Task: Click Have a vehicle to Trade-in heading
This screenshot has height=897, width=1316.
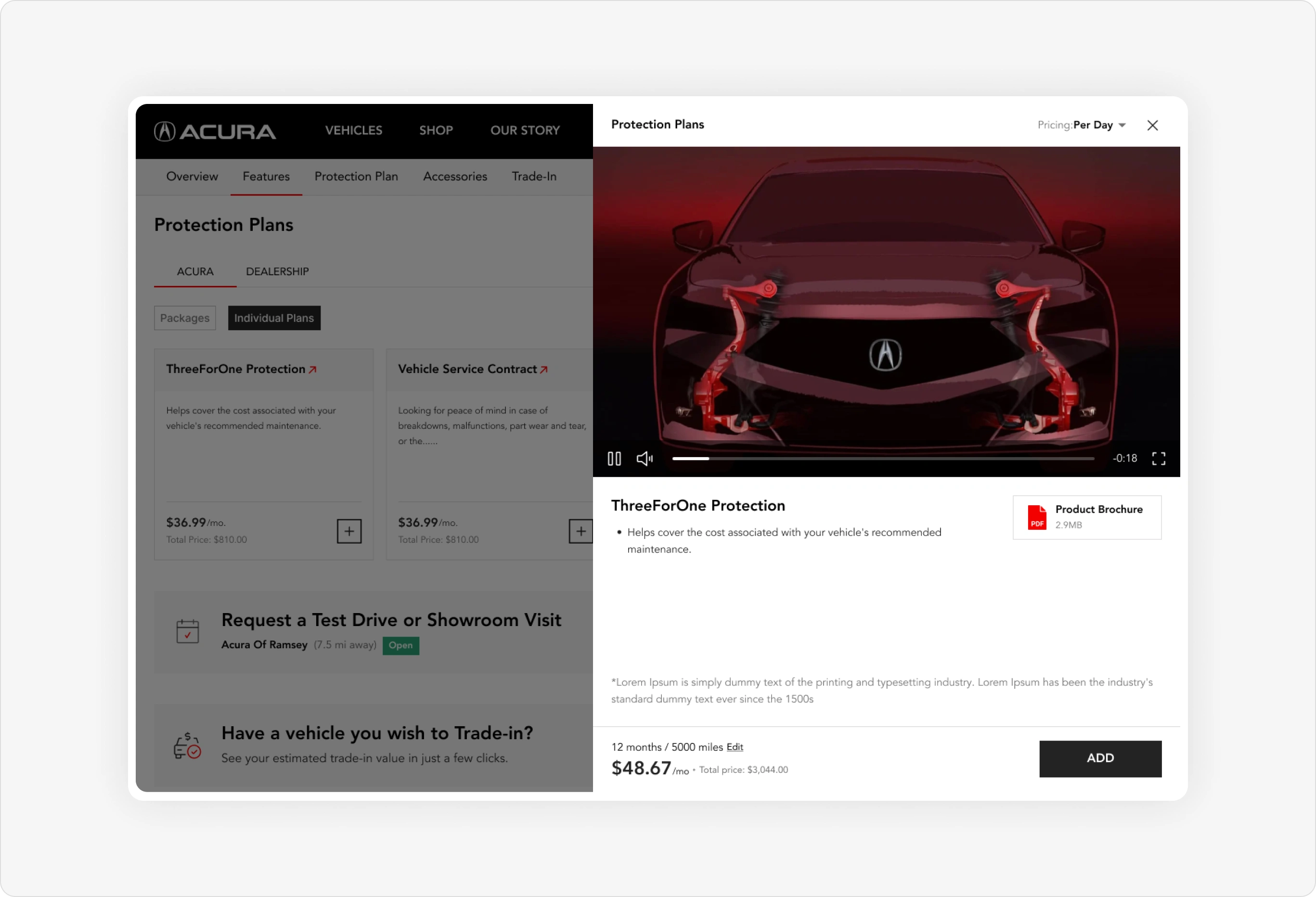Action: coord(377,733)
